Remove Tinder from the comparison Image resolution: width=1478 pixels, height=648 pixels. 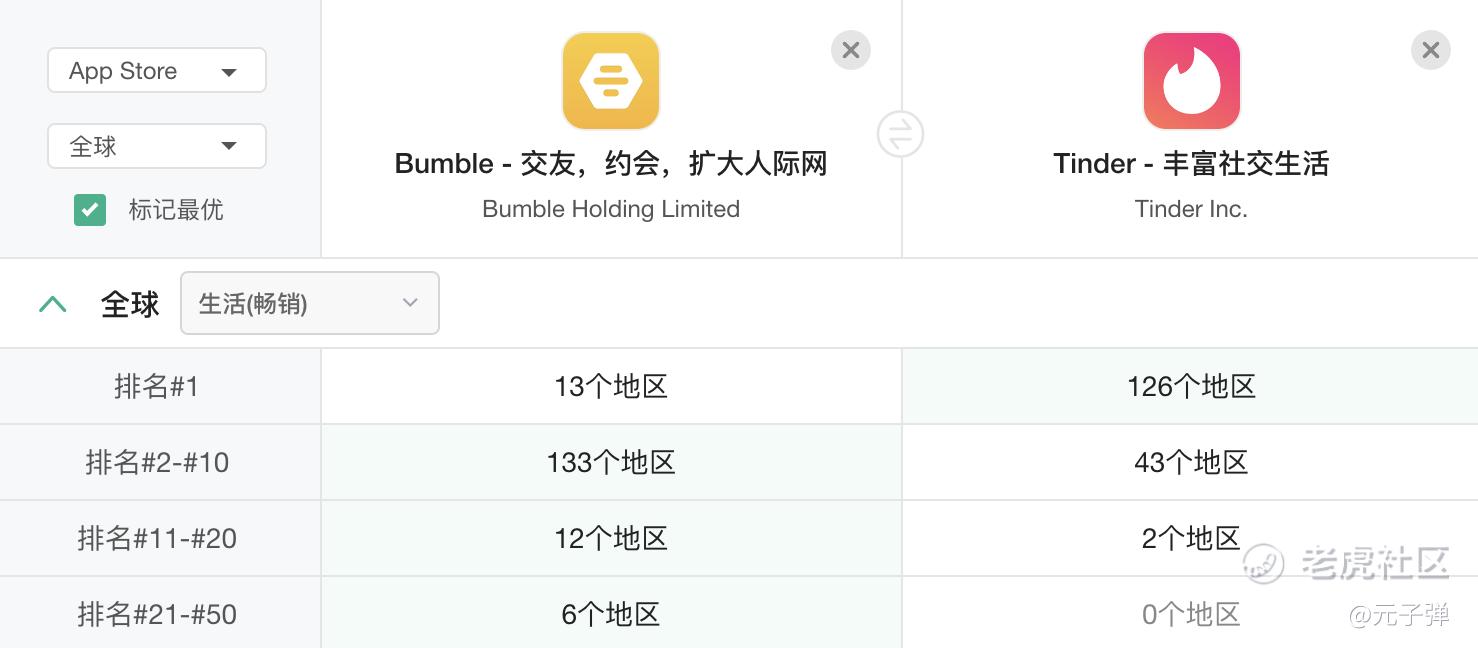1431,50
